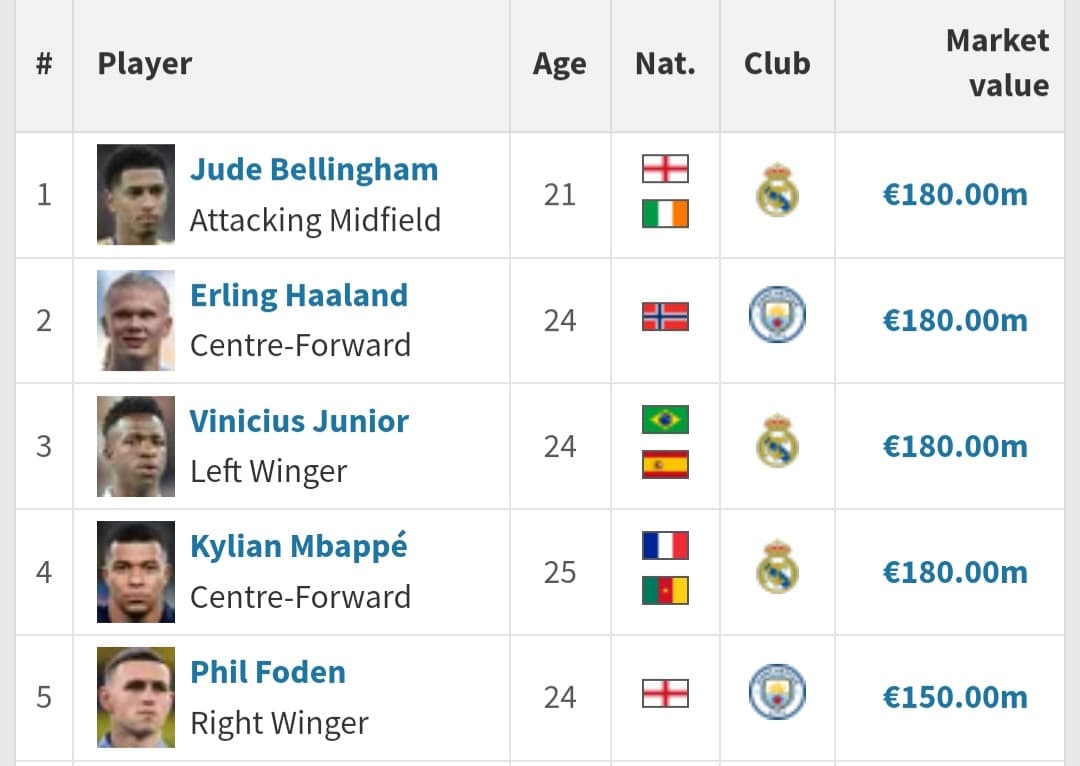1080x766 pixels.
Task: Click France flag in Mbappé's row
Action: tap(665, 545)
